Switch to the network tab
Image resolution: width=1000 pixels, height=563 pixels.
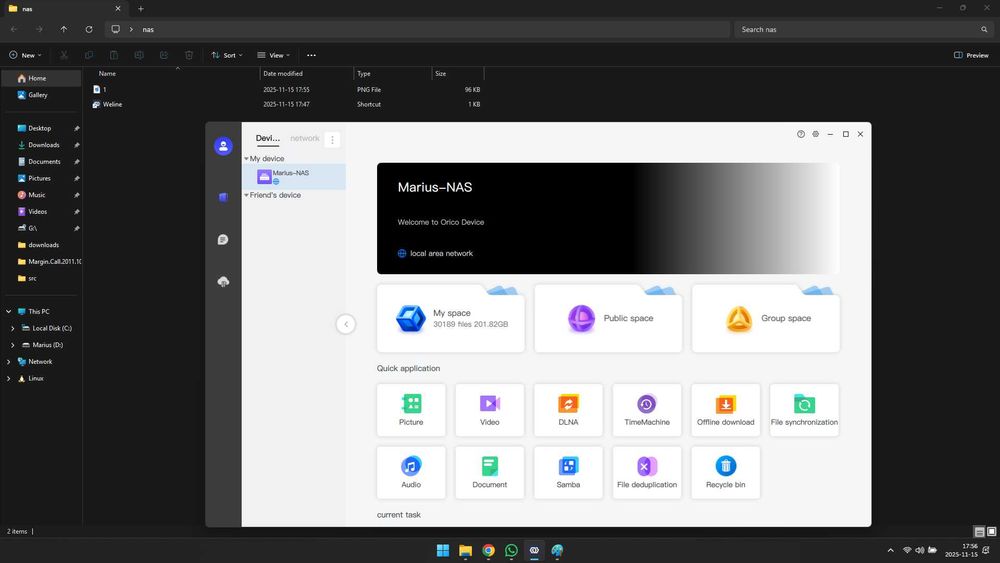point(305,139)
